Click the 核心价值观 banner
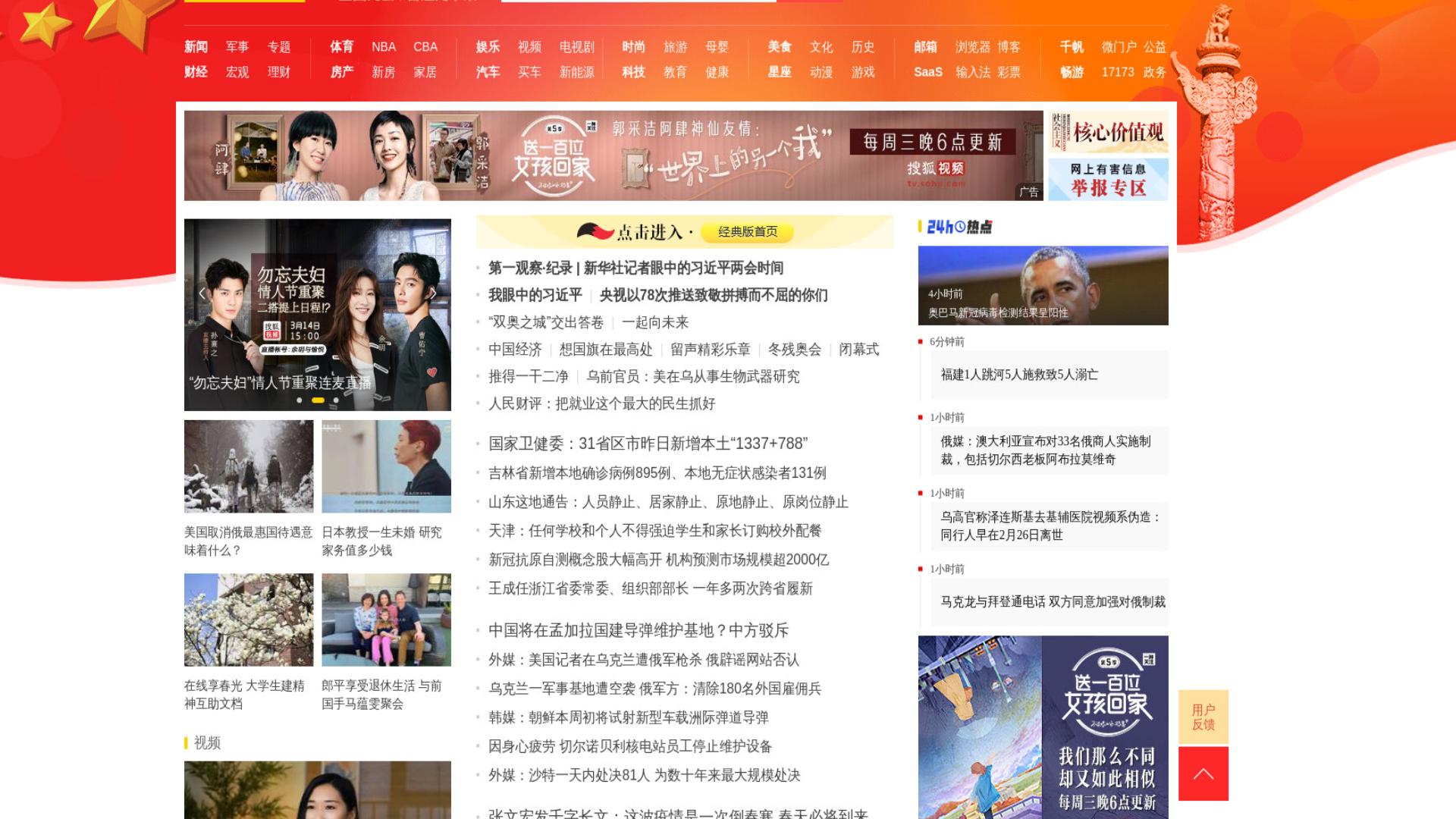This screenshot has height=819, width=1456. click(x=1108, y=132)
